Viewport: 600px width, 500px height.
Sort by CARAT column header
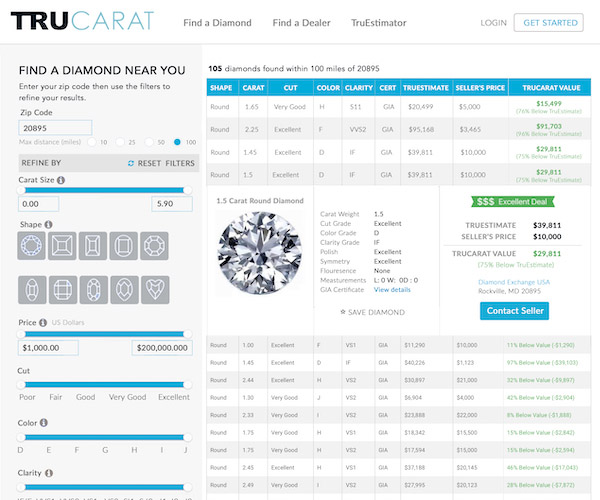point(253,88)
